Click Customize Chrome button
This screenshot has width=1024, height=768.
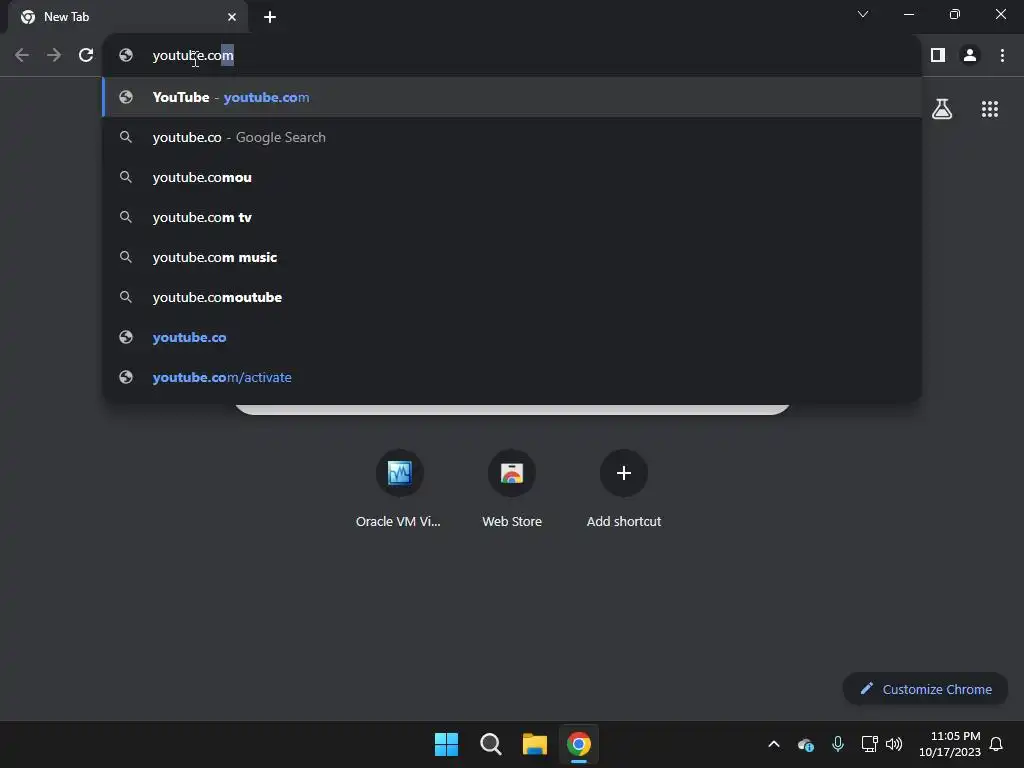point(925,689)
